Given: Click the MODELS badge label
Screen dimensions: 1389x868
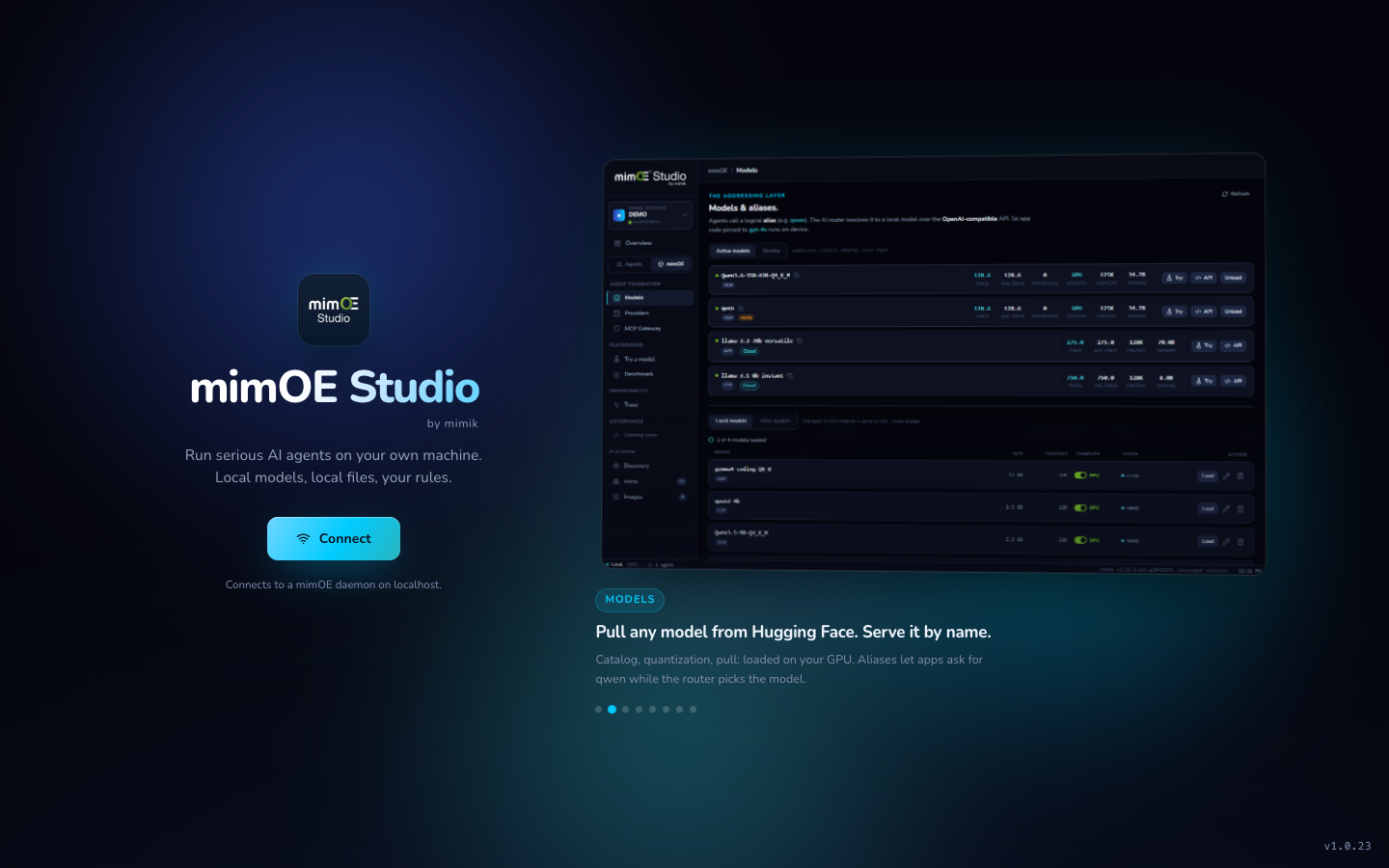Looking at the screenshot, I should 630,600.
